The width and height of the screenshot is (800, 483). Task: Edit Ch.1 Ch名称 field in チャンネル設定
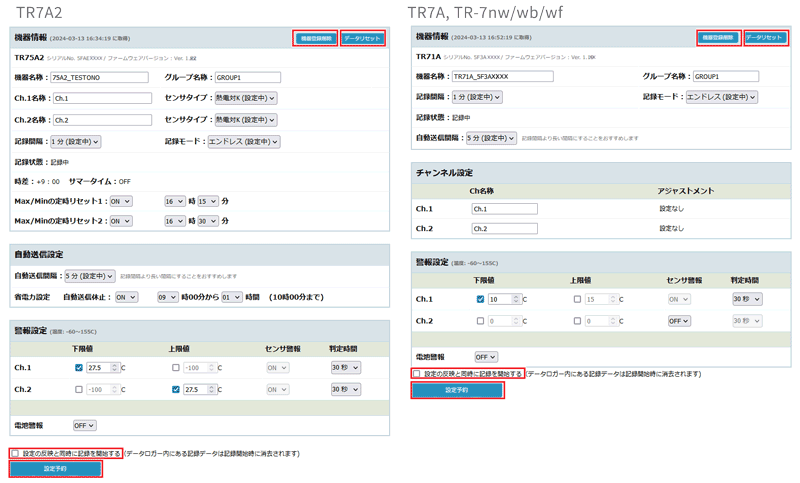505,209
